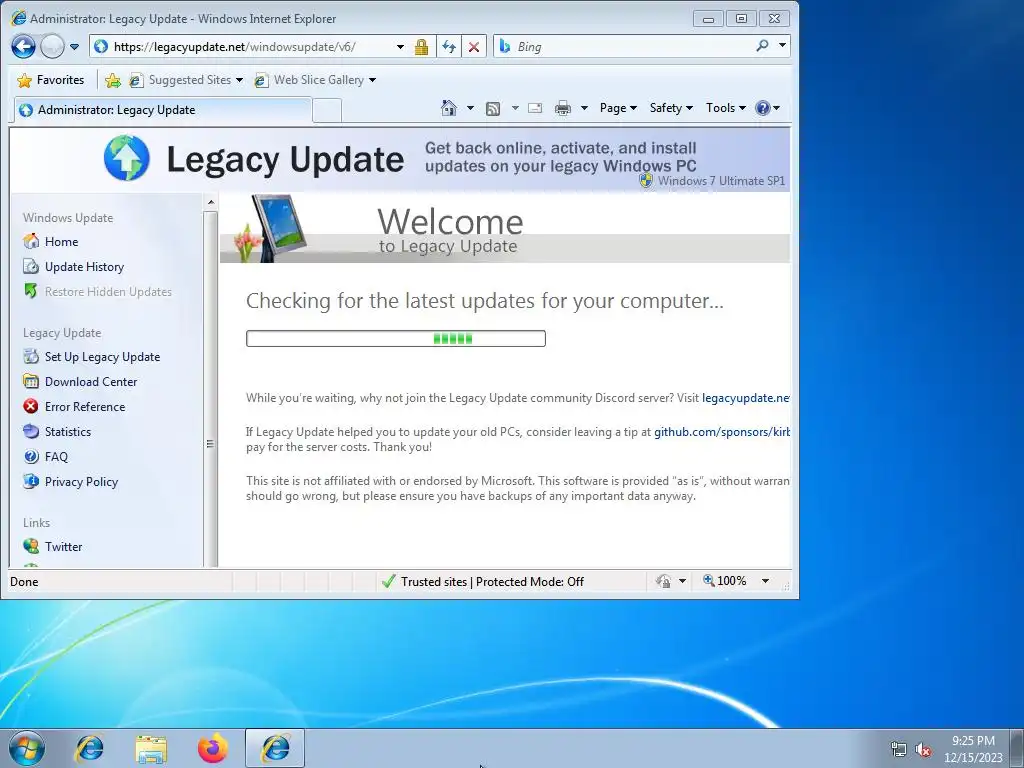Open Windows Explorer from taskbar

[x=151, y=748]
